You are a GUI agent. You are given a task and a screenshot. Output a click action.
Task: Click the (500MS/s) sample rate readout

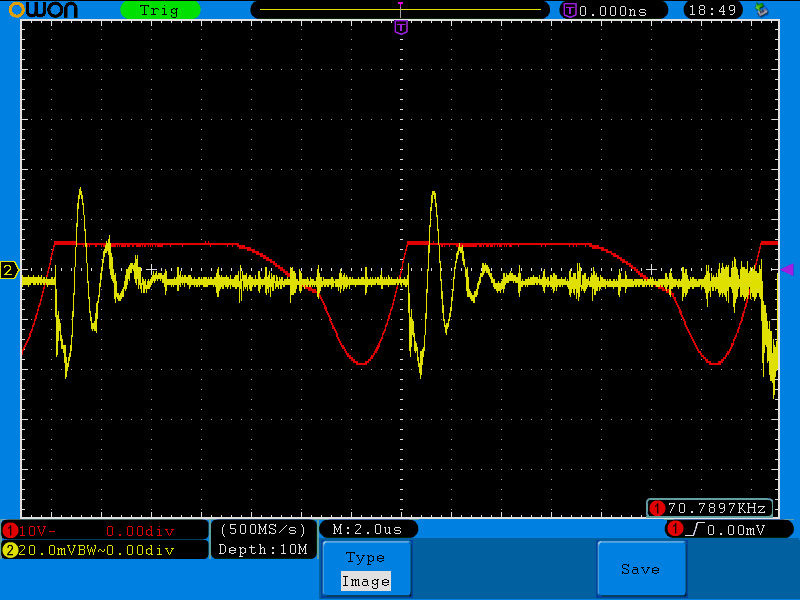click(263, 530)
